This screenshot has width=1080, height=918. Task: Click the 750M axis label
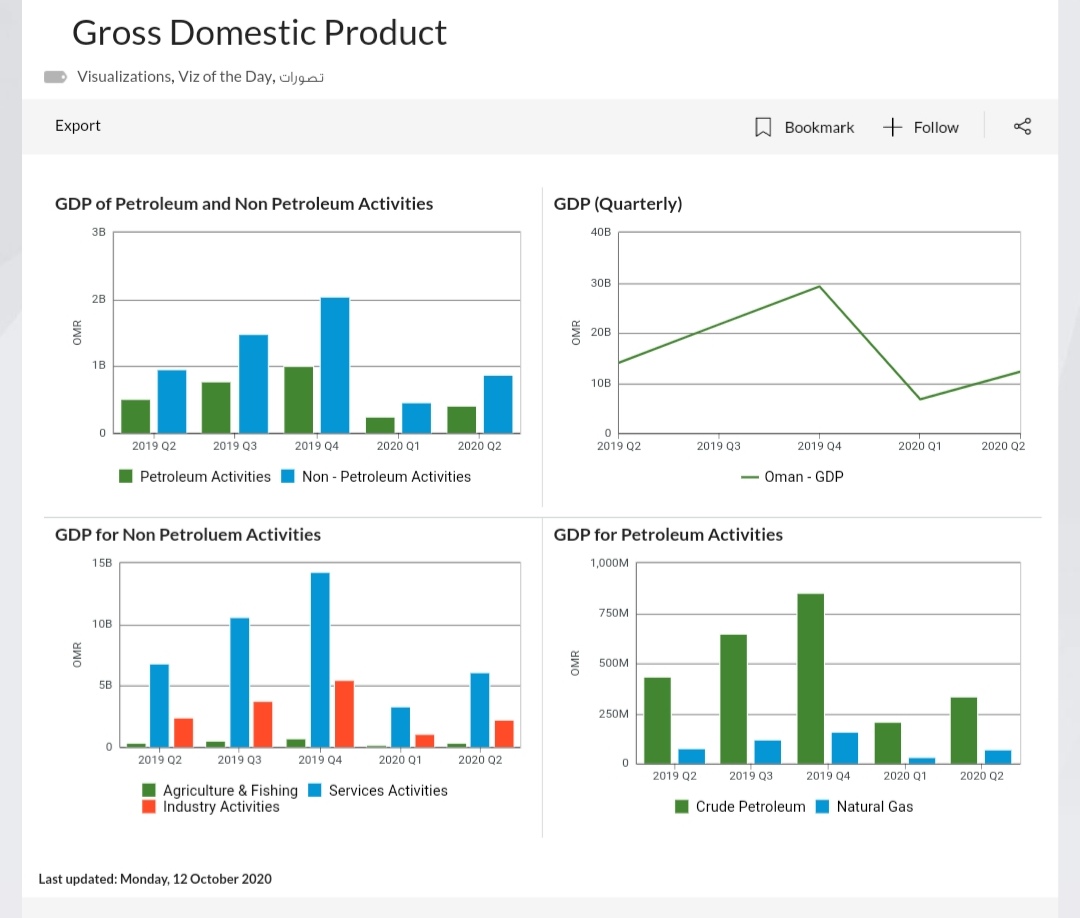[x=614, y=613]
